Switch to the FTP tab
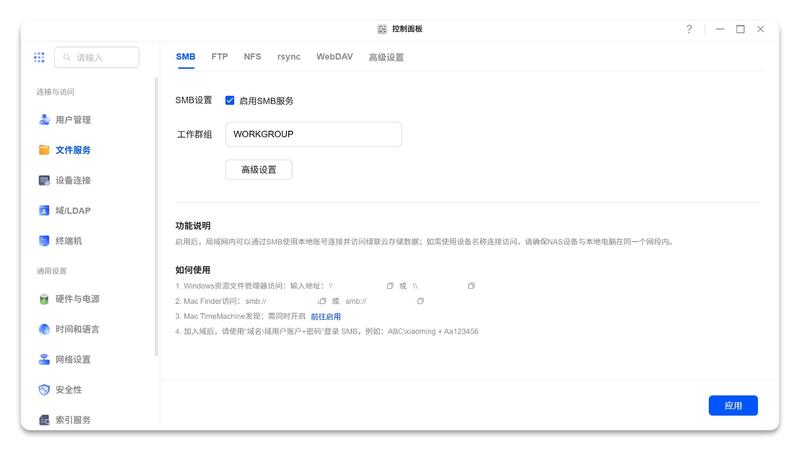 click(219, 57)
